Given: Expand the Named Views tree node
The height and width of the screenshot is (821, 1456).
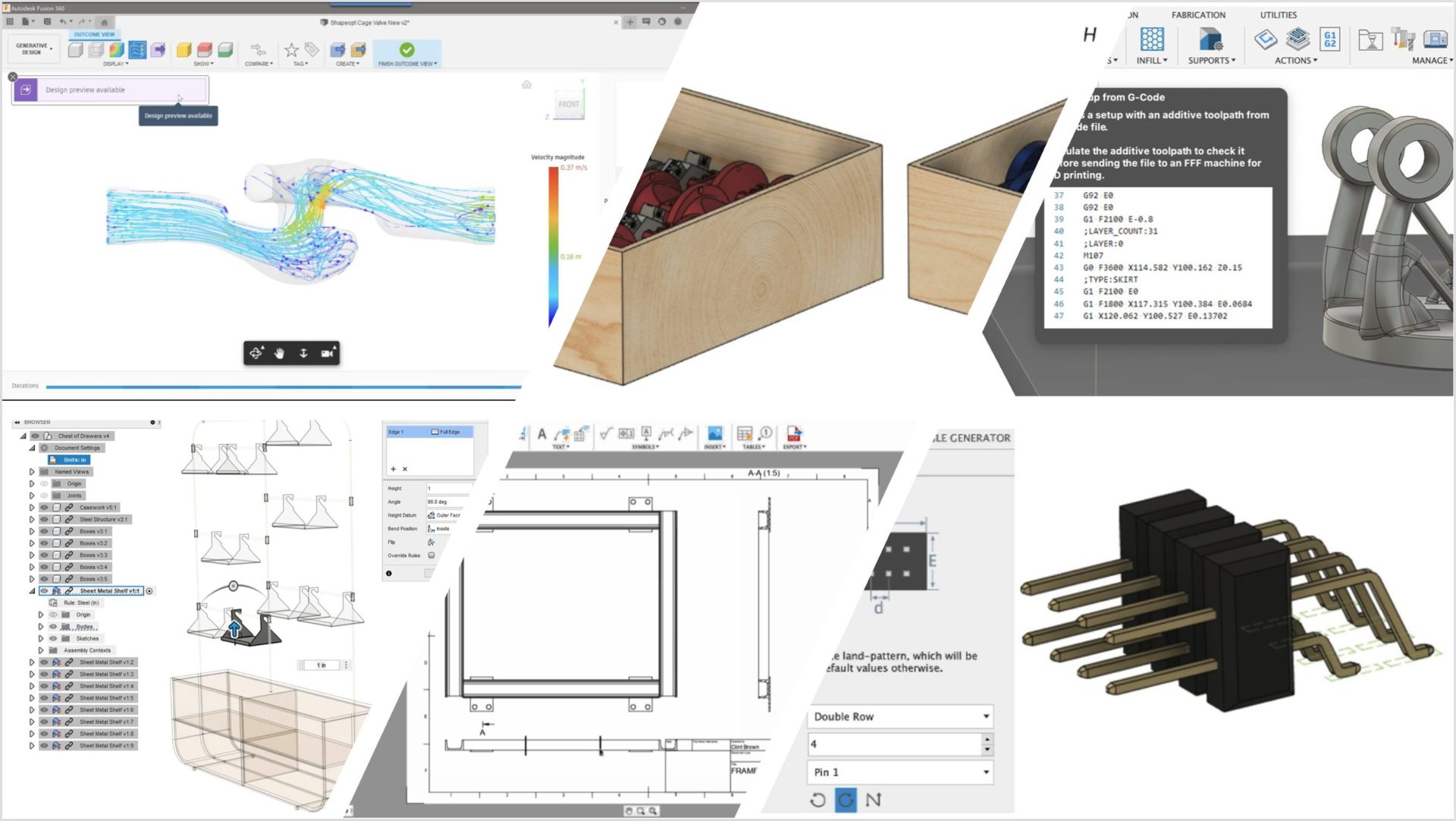Looking at the screenshot, I should point(32,472).
